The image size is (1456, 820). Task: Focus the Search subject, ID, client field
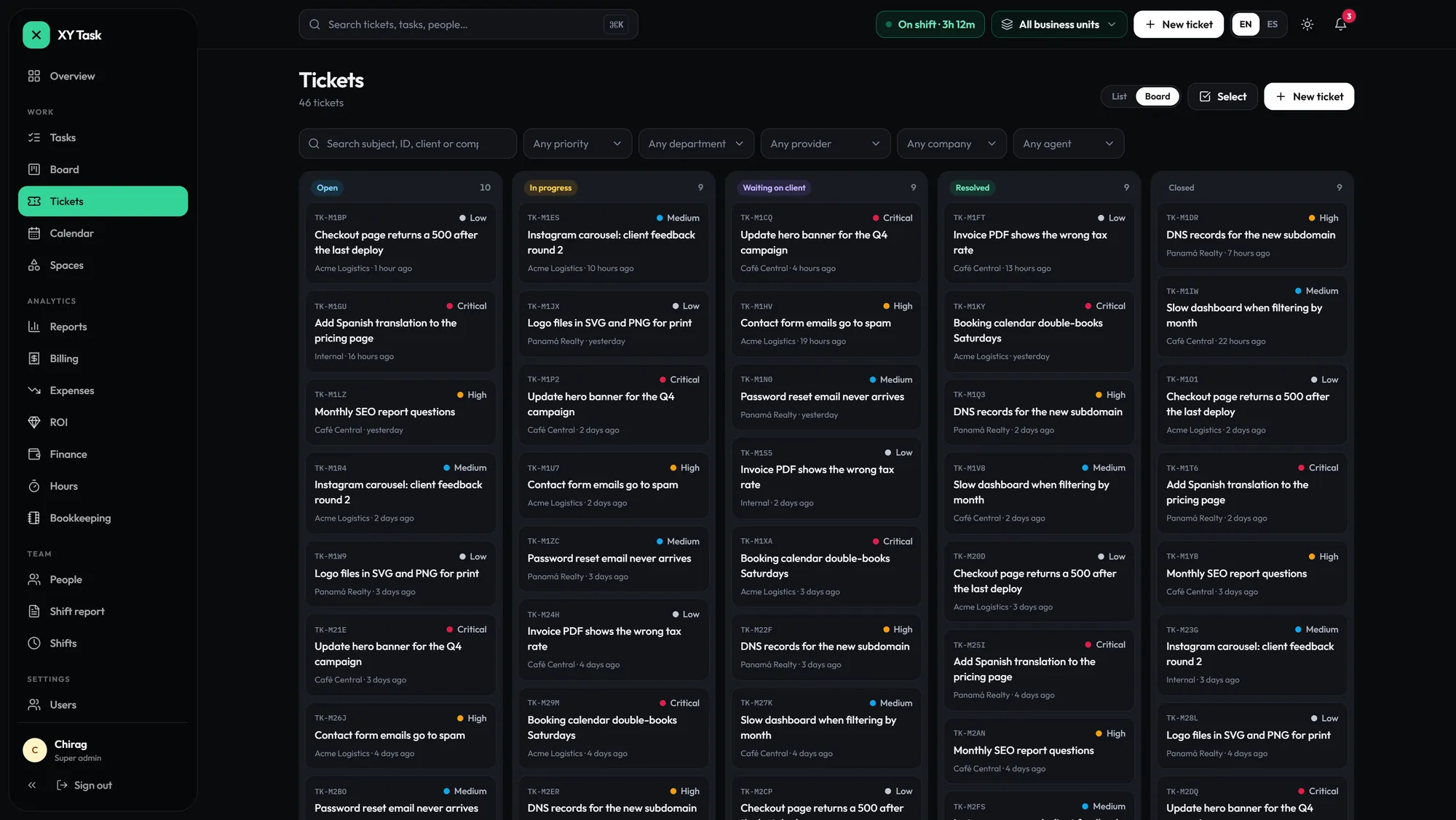coord(408,143)
